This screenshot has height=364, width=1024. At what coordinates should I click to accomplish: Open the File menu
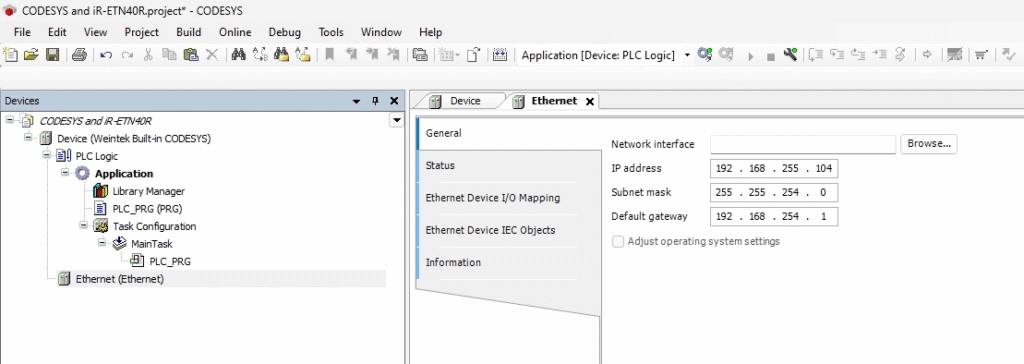[x=22, y=32]
